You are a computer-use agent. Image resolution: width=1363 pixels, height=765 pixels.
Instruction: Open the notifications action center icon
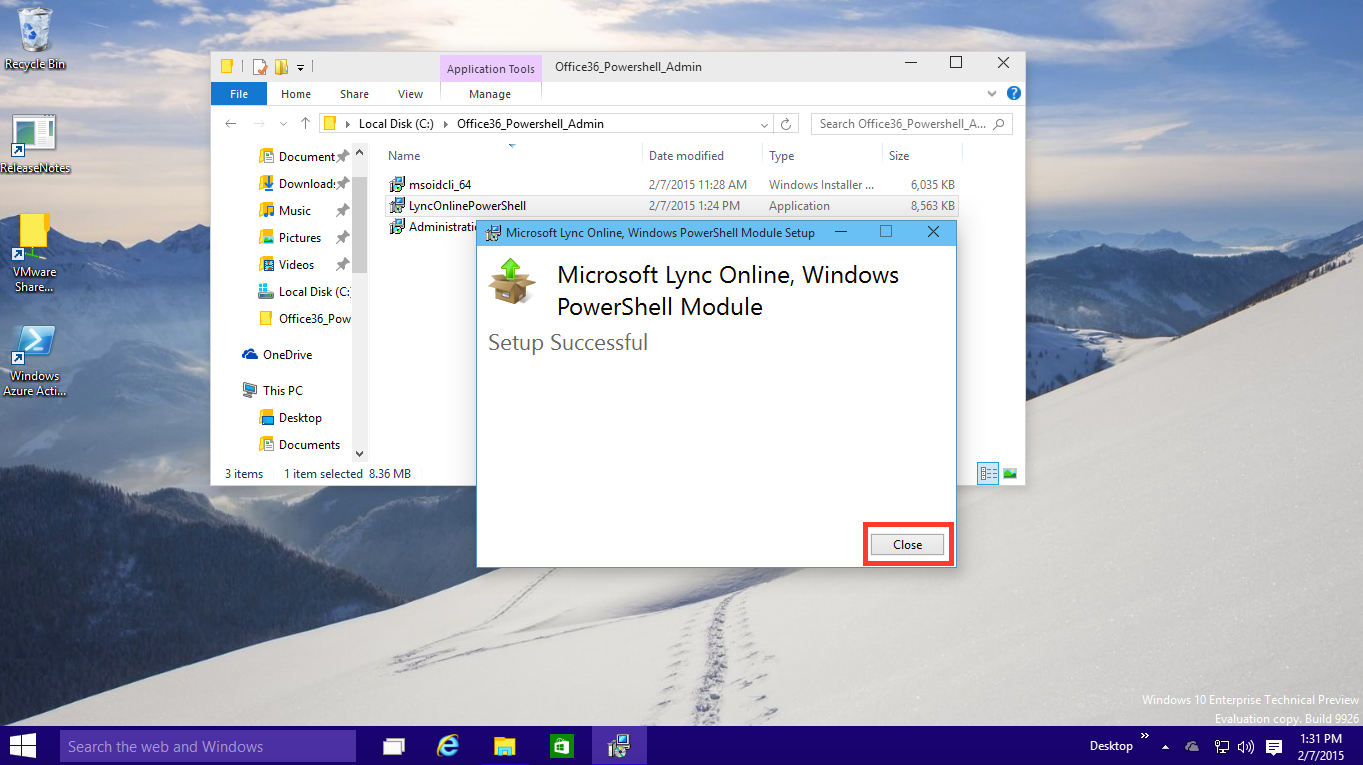click(1274, 746)
